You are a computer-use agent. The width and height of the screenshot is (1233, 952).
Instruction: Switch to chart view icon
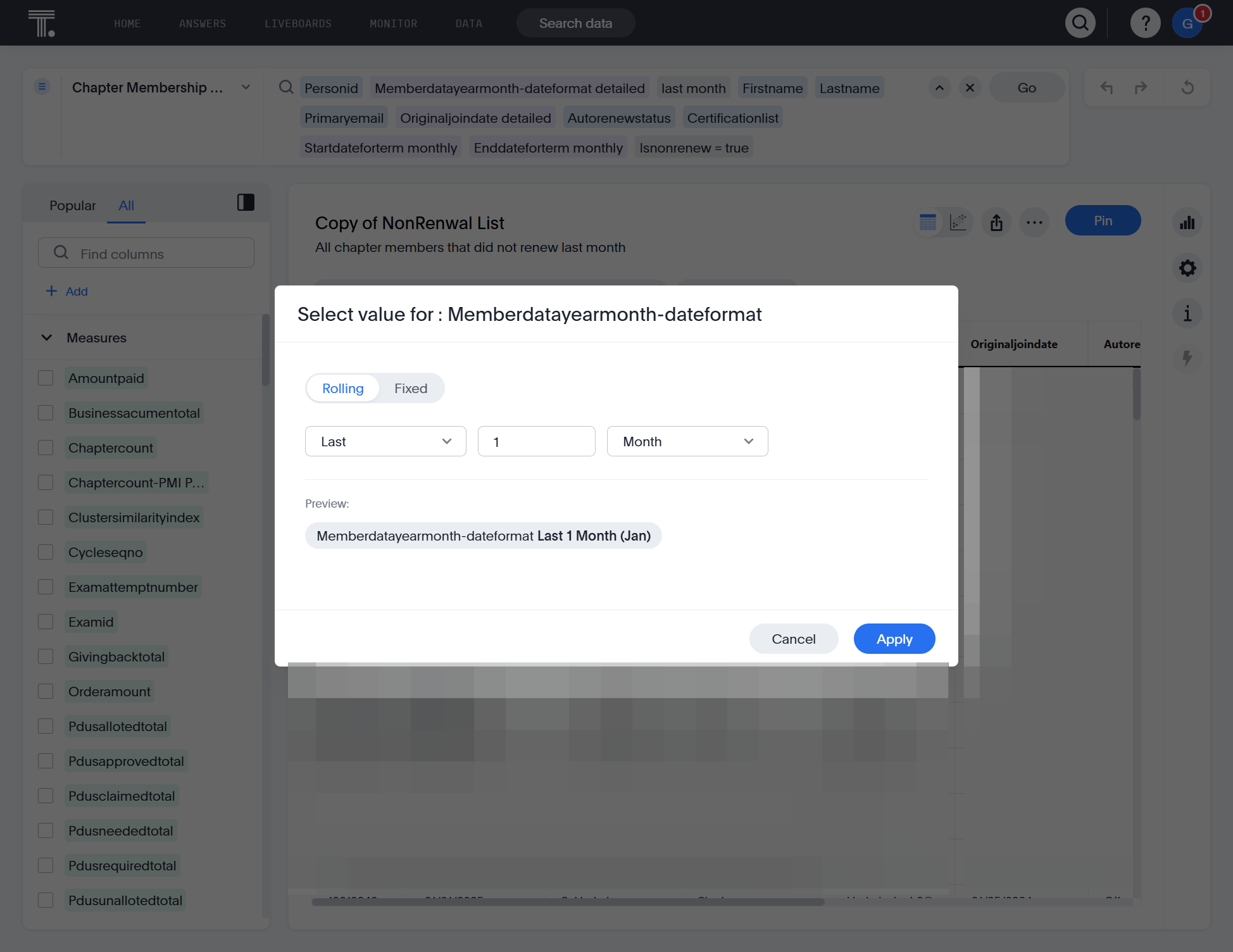(x=958, y=222)
